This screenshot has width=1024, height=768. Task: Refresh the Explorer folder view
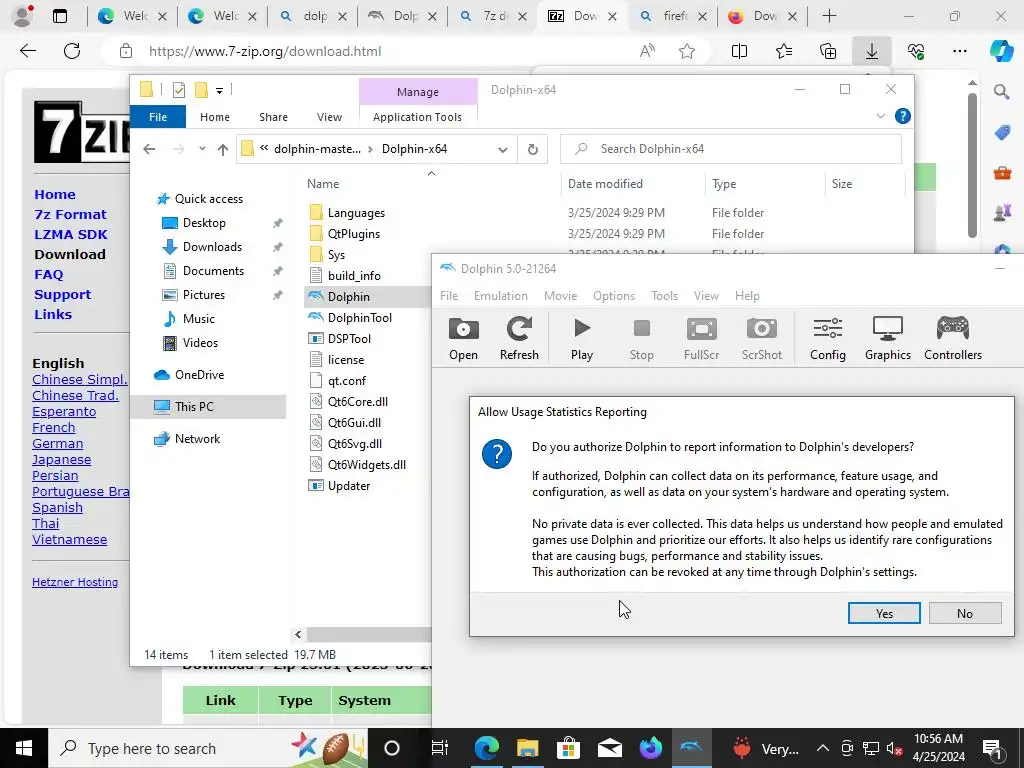tap(533, 150)
